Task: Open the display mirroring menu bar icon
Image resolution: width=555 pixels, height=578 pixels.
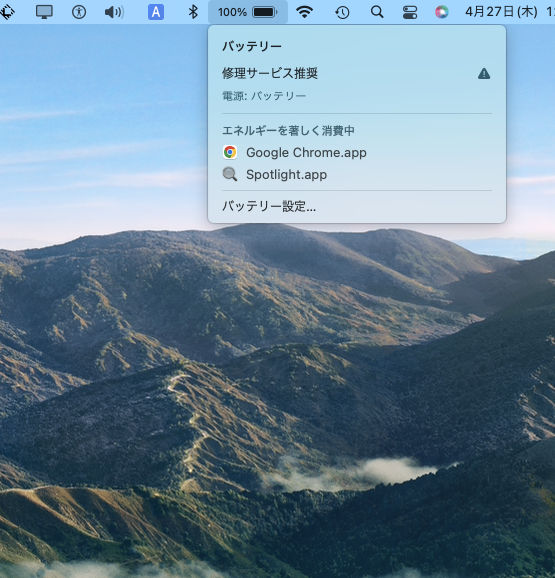Action: pyautogui.click(x=44, y=12)
